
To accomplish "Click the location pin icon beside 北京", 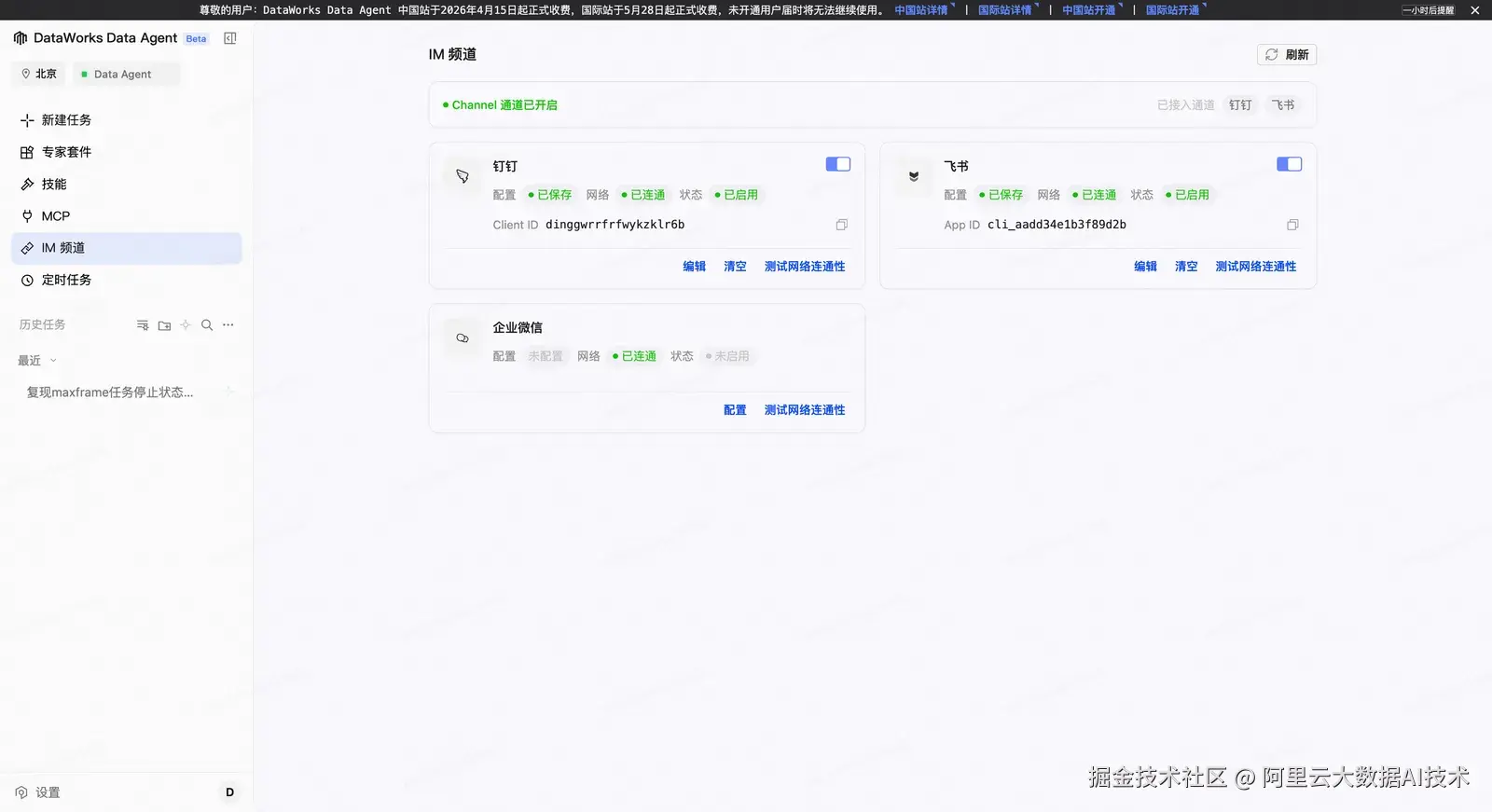I will [x=26, y=74].
